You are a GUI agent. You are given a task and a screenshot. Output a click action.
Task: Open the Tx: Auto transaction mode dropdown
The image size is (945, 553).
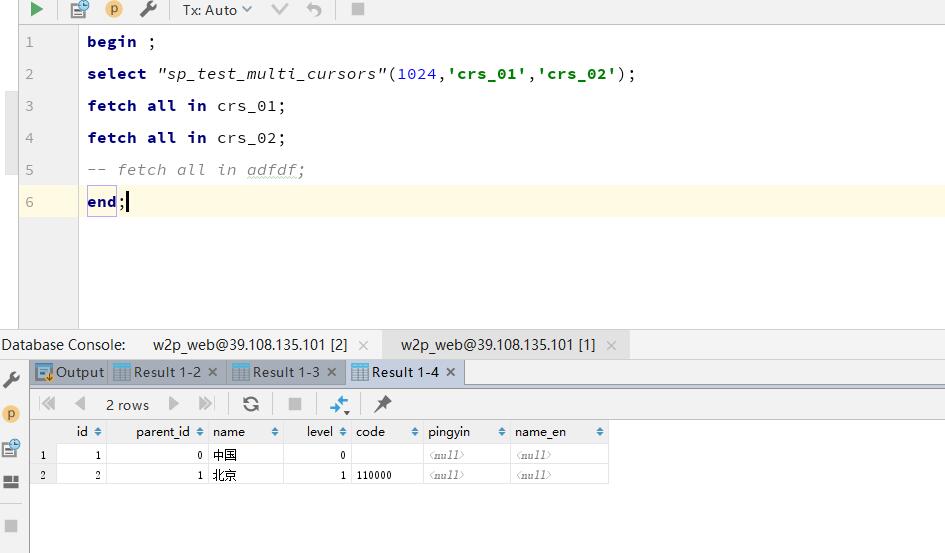pos(217,10)
